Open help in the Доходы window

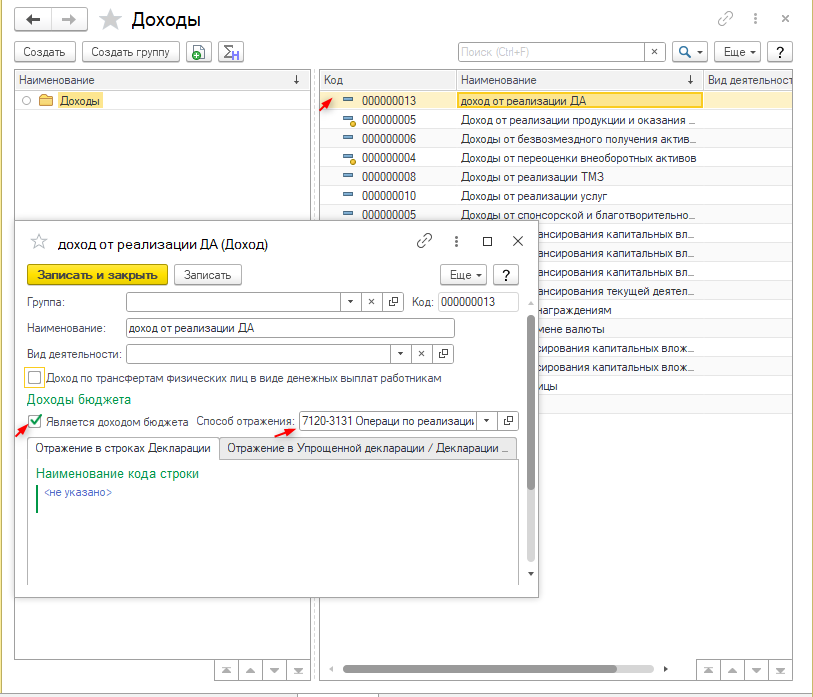tap(779, 52)
